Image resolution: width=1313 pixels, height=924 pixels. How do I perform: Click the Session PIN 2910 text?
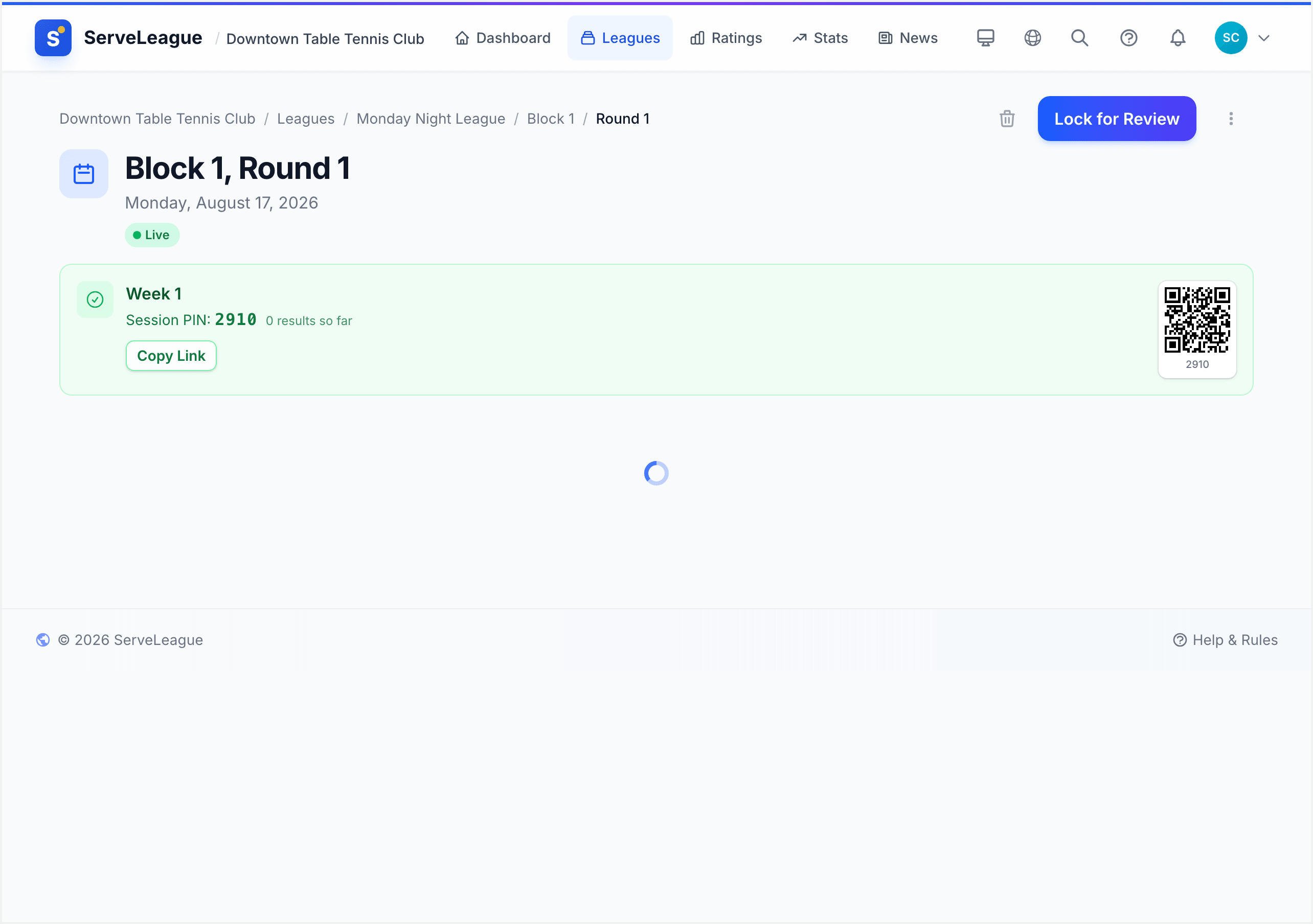191,319
